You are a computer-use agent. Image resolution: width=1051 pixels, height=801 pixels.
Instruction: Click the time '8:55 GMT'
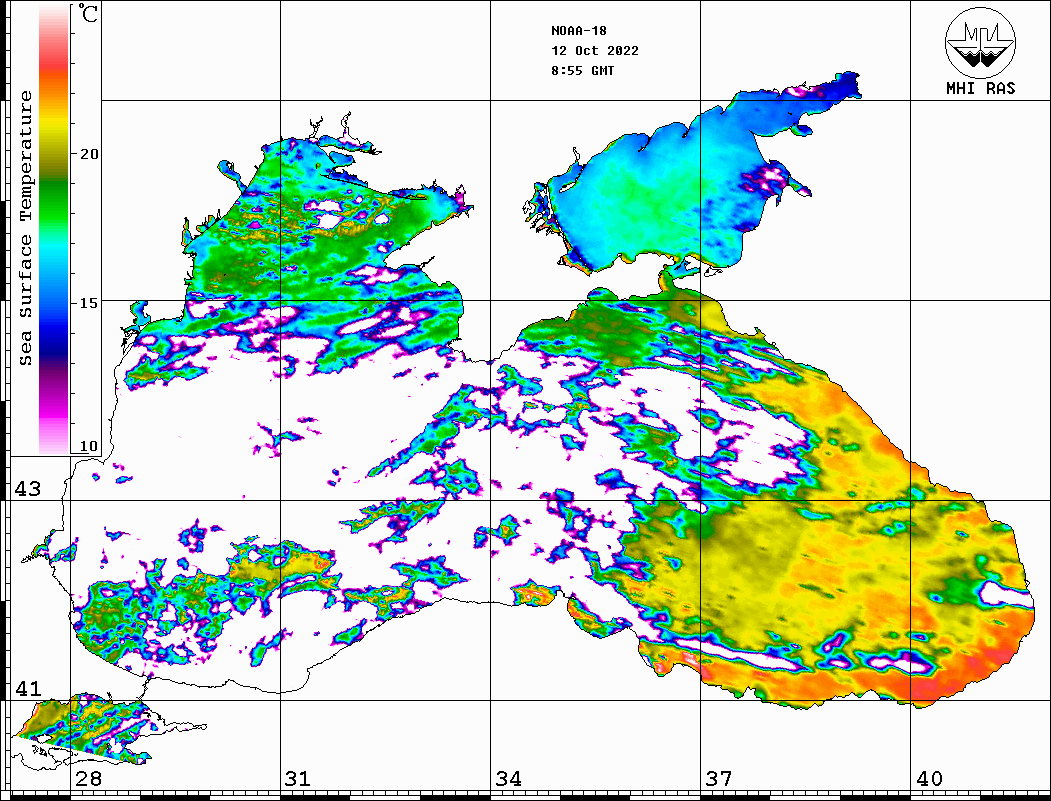click(582, 71)
